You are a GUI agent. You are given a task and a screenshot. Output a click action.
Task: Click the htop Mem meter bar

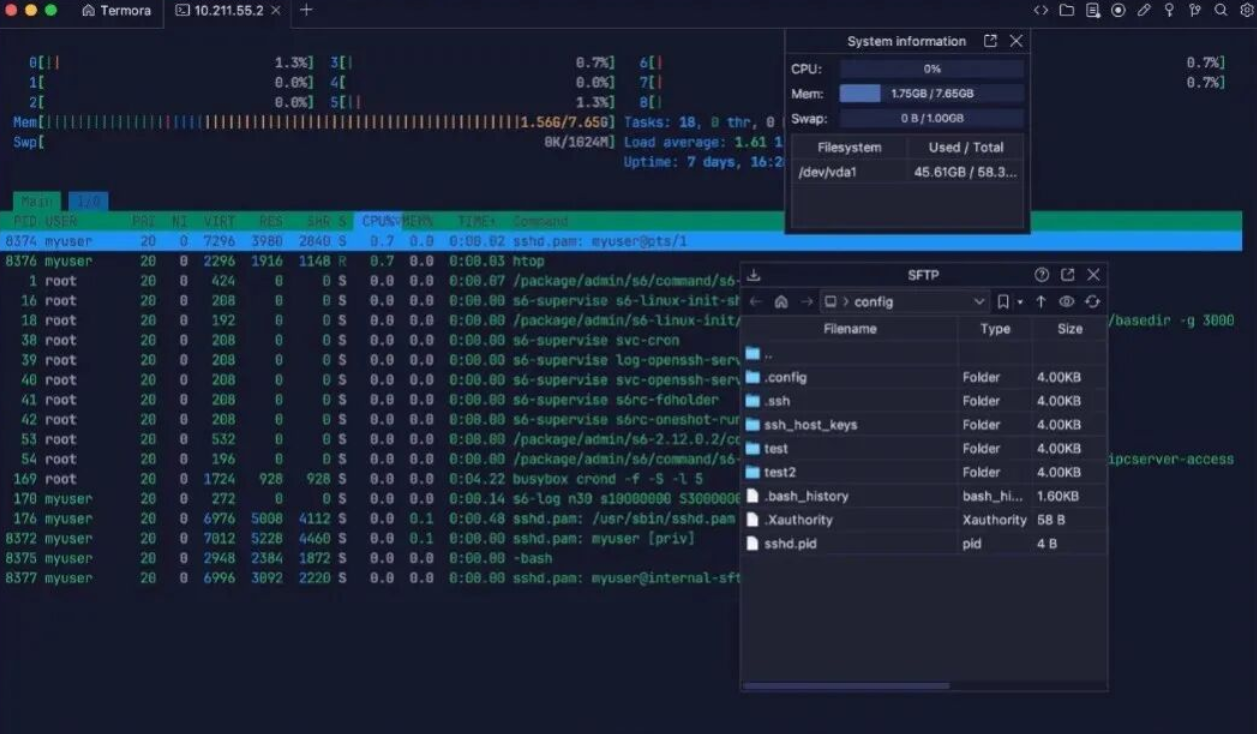click(313, 122)
